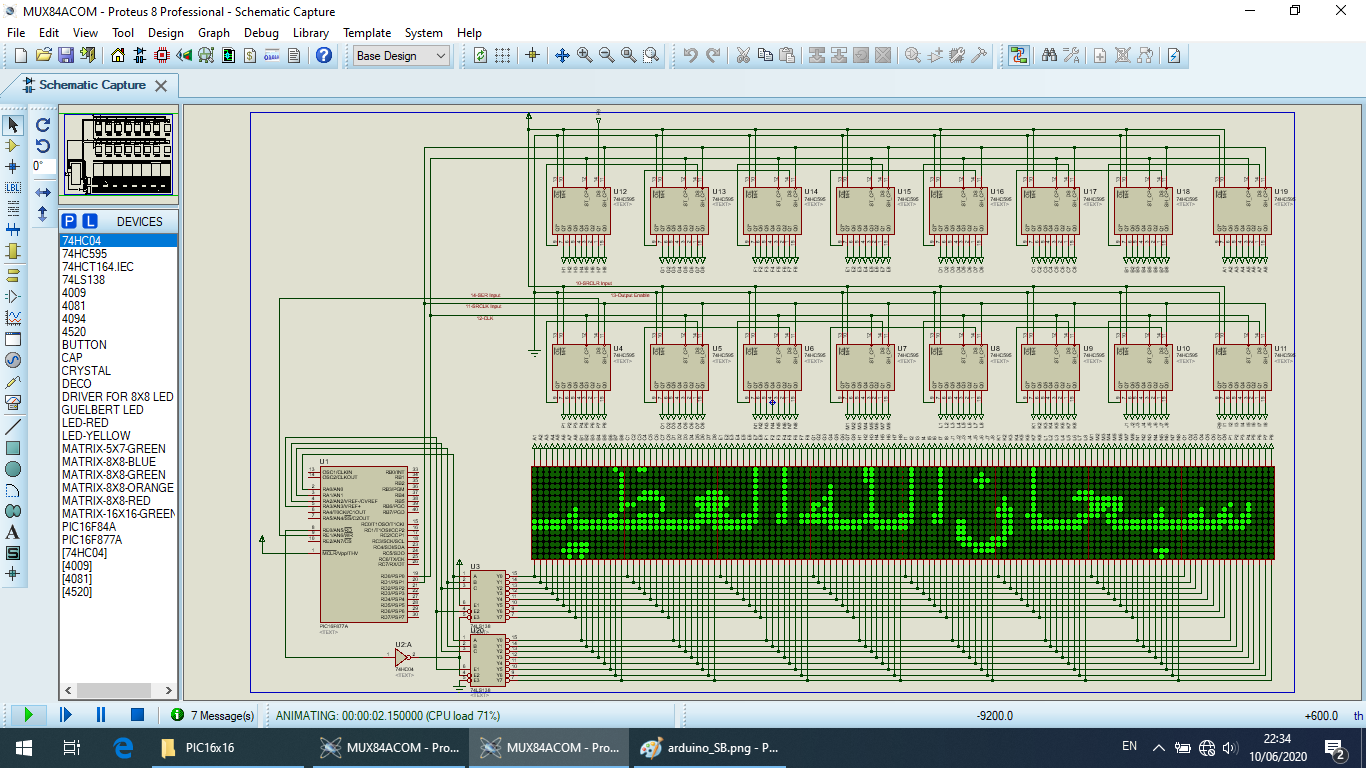Open PCB Layout red chip icon
Viewport: 1366px width, 768px height.
click(163, 56)
